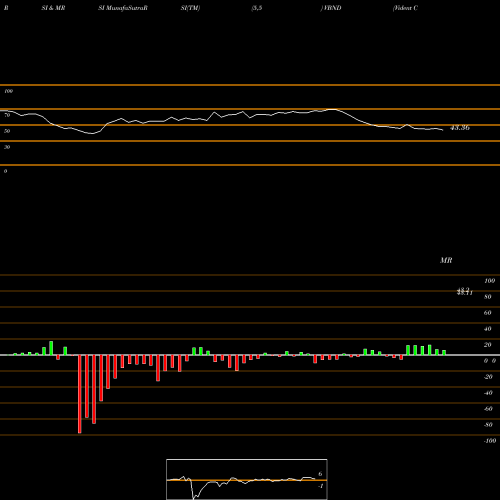
Task: Click the MR panel label
Action: 446,260
